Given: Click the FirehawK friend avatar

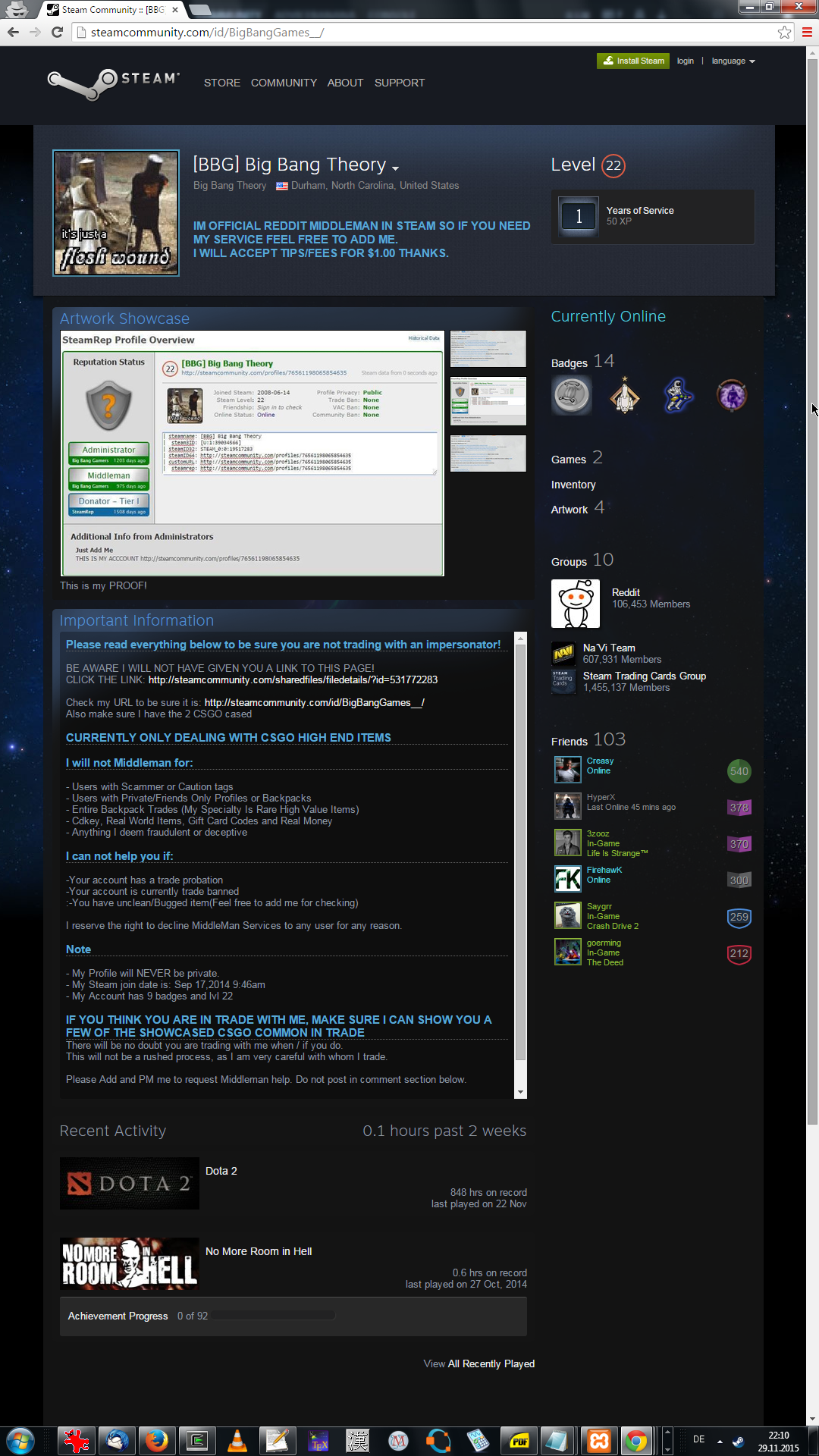Looking at the screenshot, I should [567, 879].
